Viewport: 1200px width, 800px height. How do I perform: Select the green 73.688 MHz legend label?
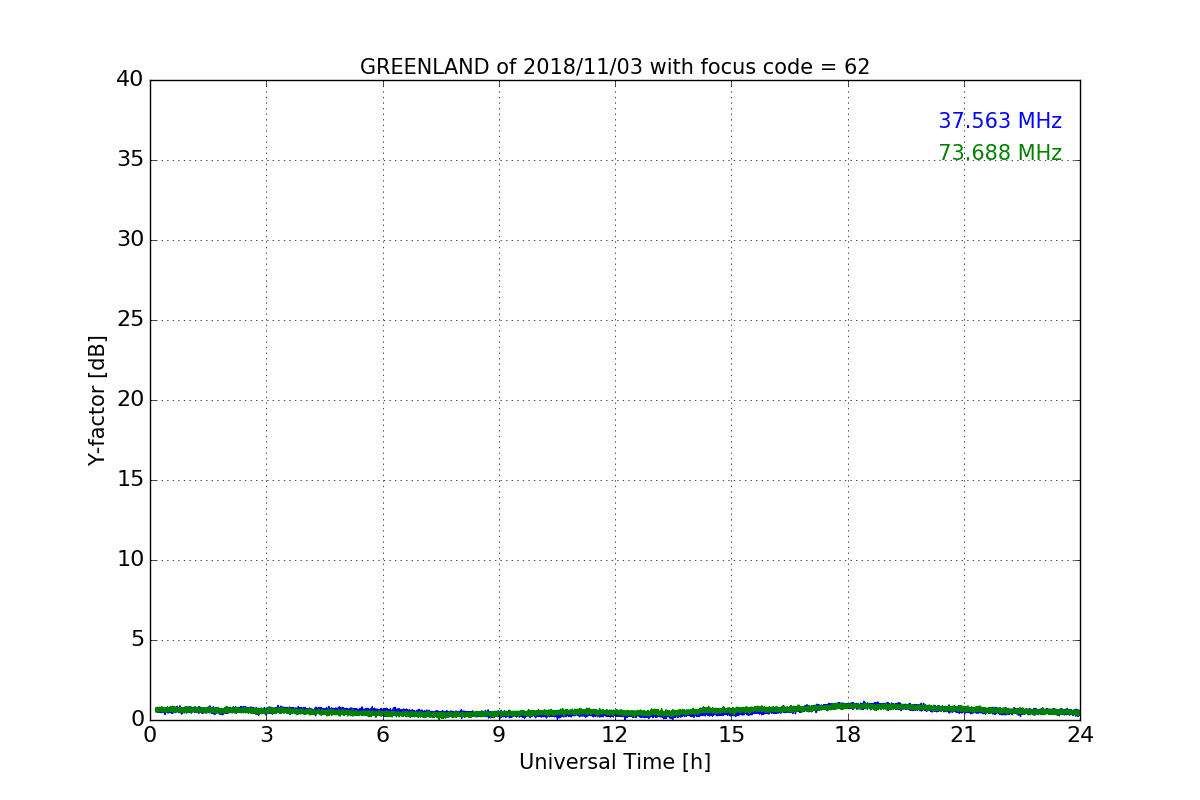click(x=1000, y=153)
